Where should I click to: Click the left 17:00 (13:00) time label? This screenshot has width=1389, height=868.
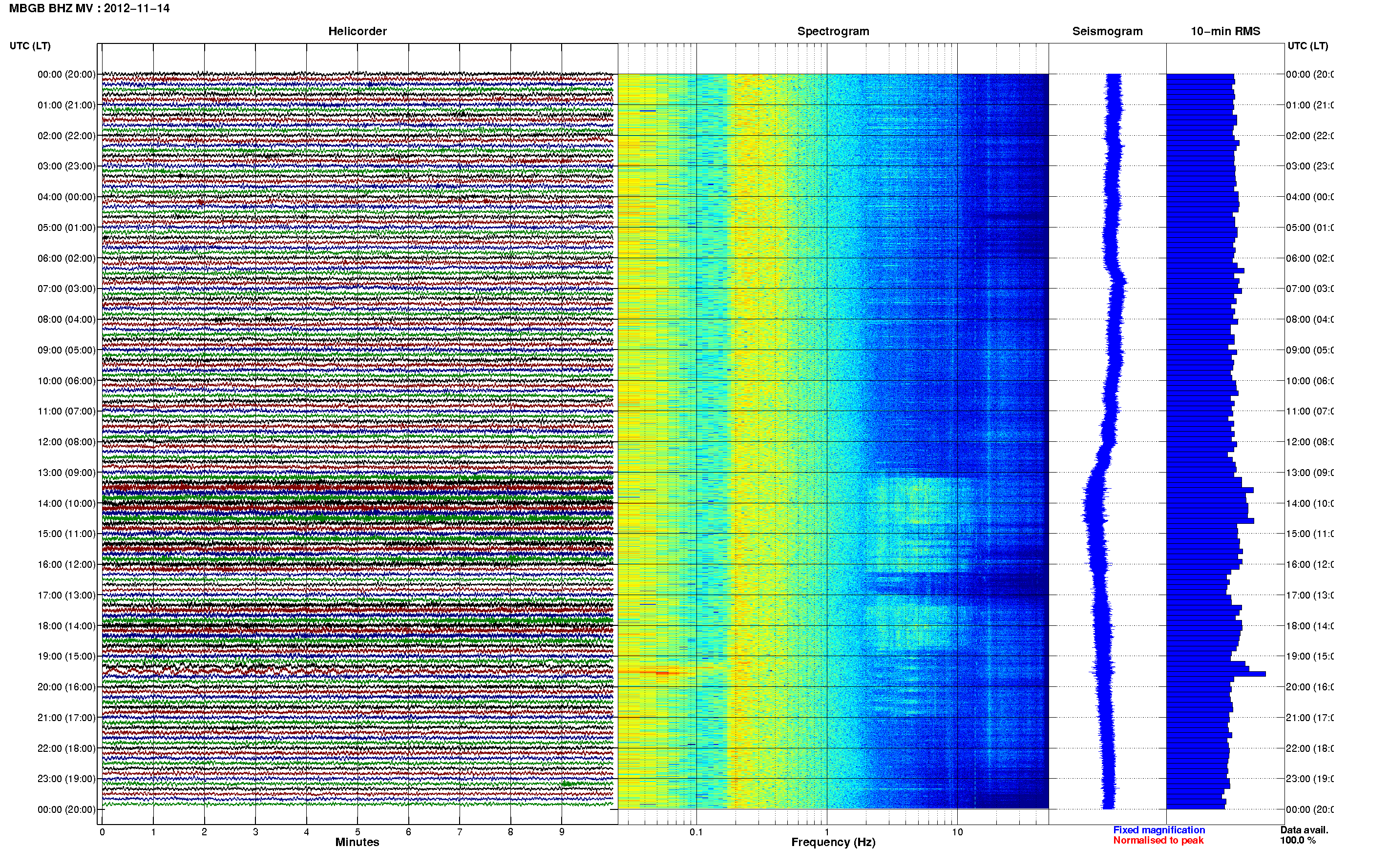click(x=66, y=595)
